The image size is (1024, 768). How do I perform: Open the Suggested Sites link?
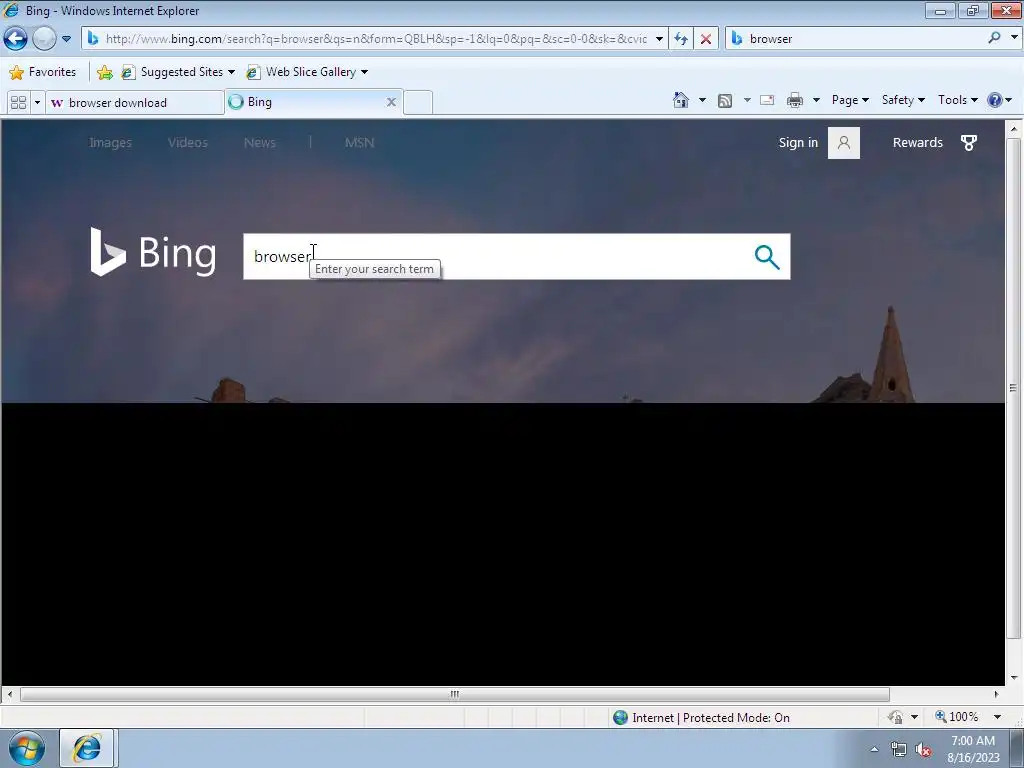pos(178,72)
